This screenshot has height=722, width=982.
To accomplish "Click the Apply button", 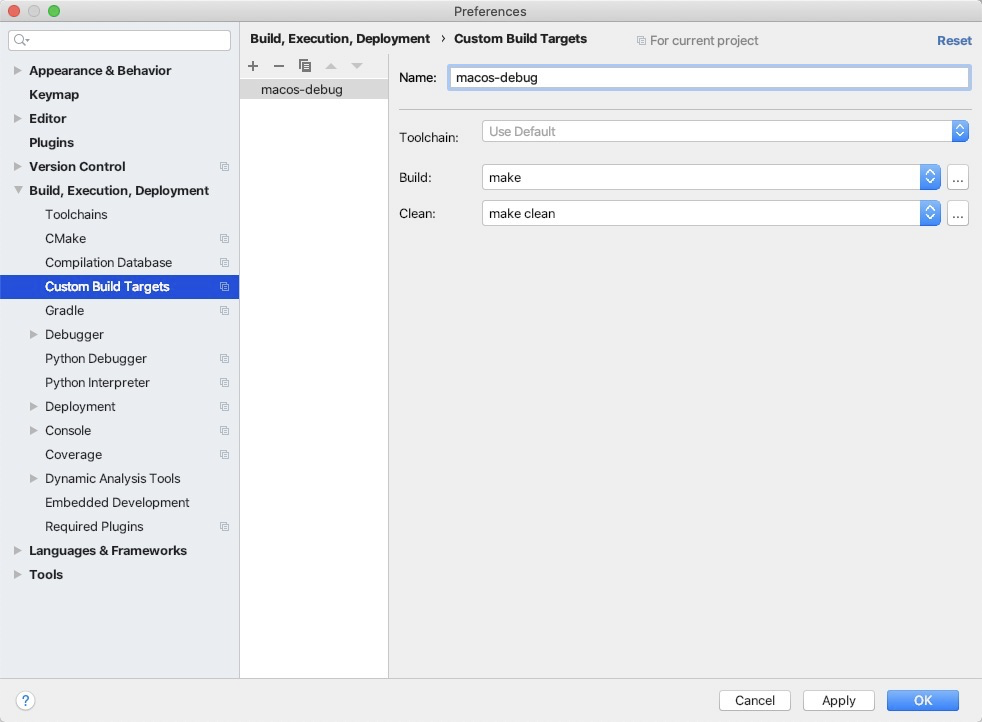I will click(x=838, y=700).
